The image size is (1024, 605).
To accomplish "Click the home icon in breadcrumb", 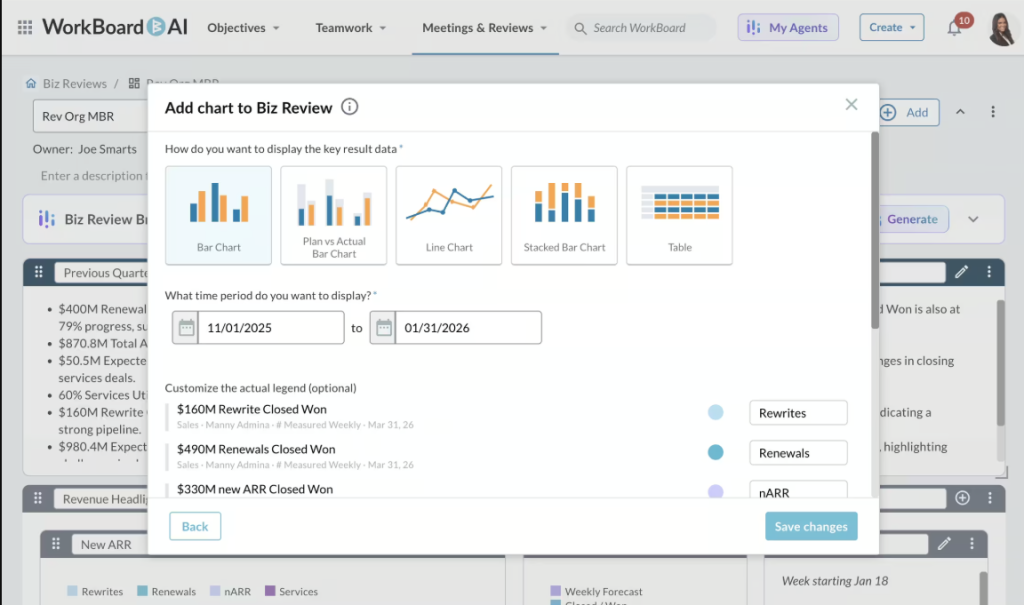I will pyautogui.click(x=31, y=83).
